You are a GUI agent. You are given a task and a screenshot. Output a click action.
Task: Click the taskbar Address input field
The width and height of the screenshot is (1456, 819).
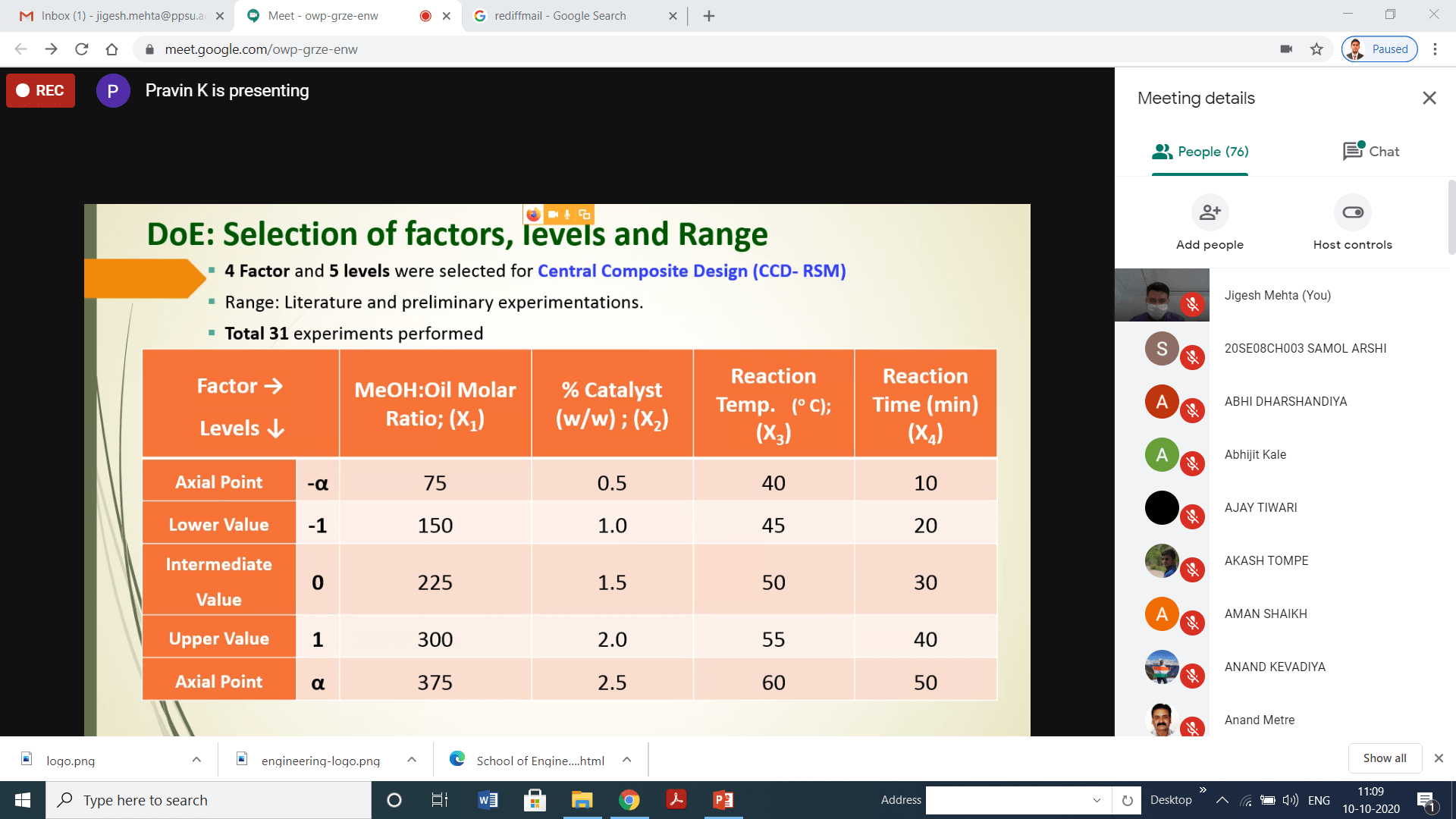[1009, 800]
